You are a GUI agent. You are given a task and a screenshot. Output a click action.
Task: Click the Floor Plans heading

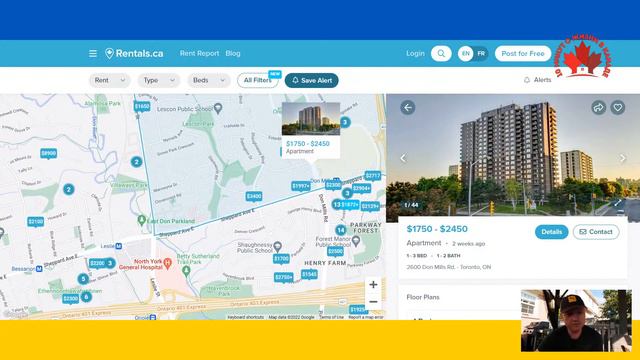click(x=423, y=297)
